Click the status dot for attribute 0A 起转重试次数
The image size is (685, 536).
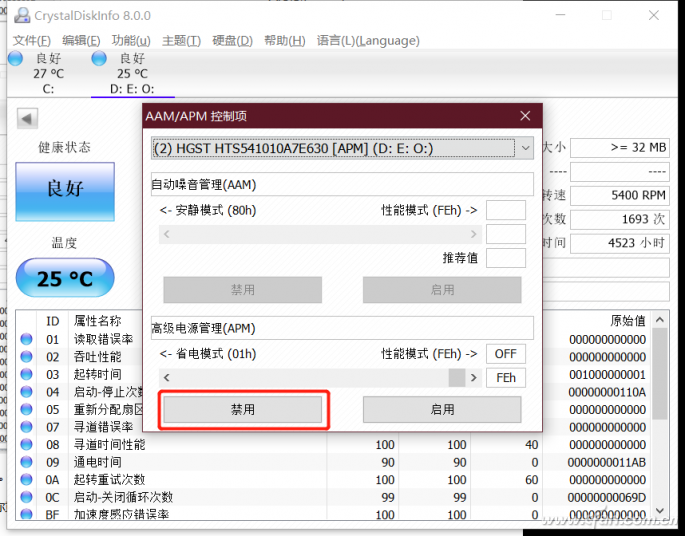(x=27, y=480)
